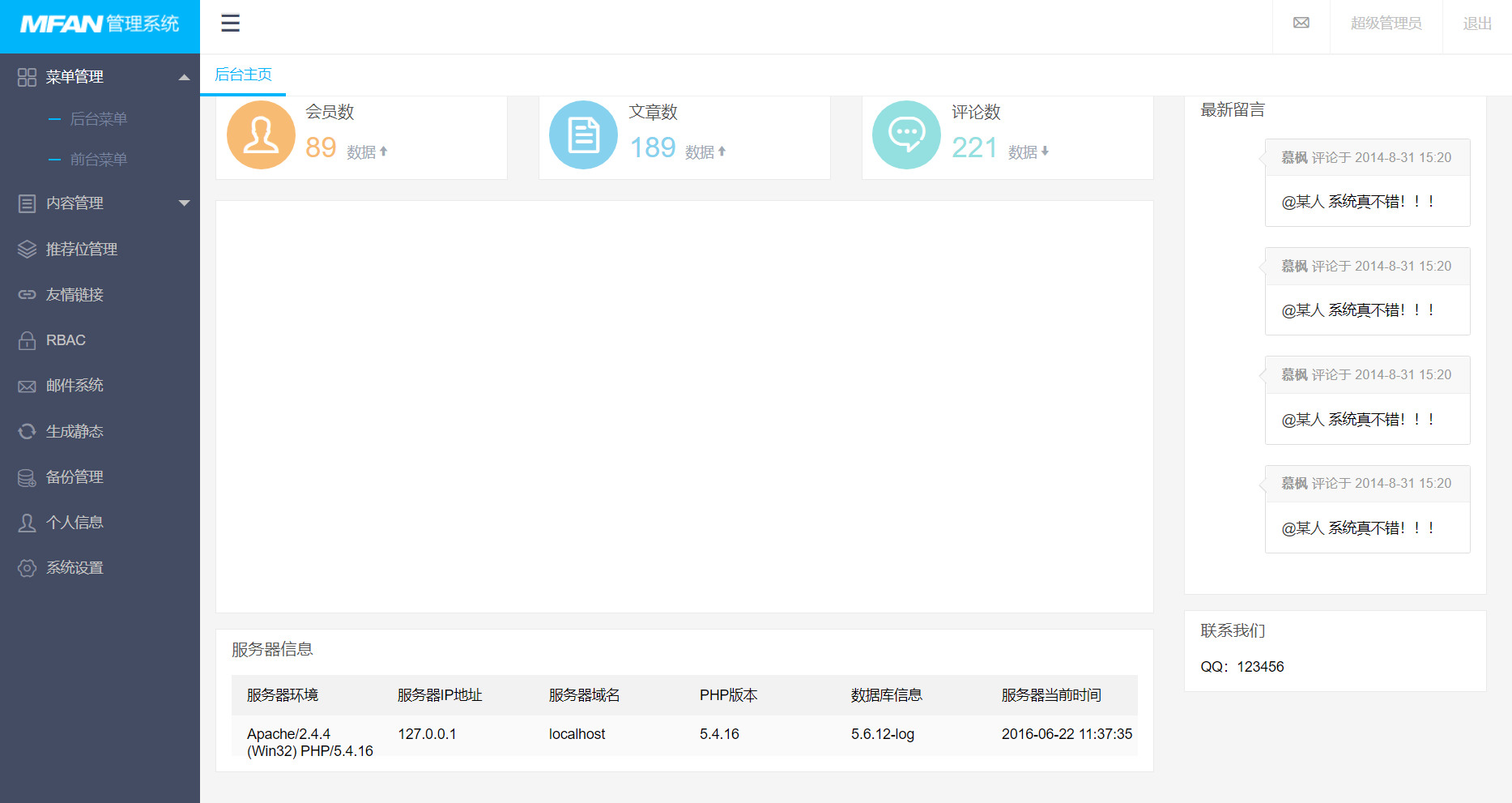
Task: Click the article count value 189
Action: pyautogui.click(x=653, y=147)
